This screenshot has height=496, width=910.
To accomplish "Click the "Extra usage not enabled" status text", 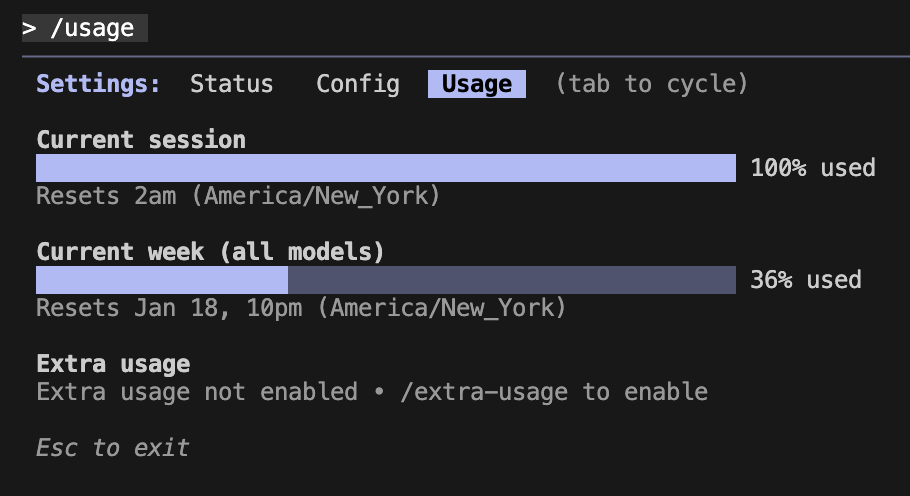I will [196, 392].
